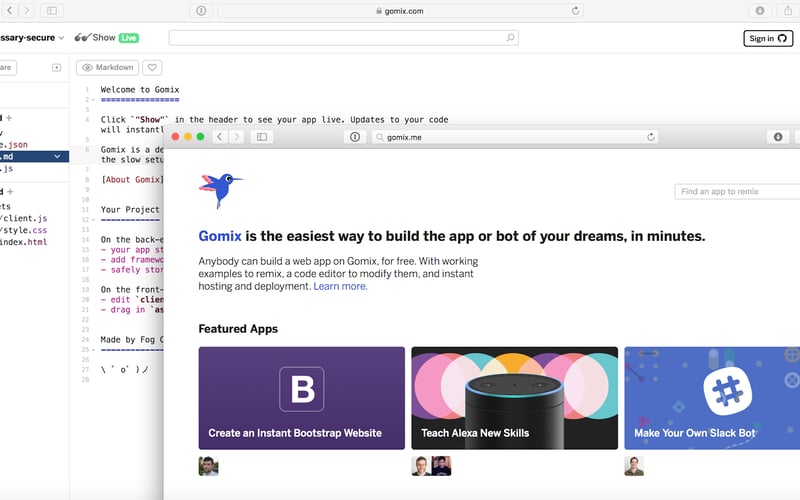Open the 'Make Your Own Slack Bot' card
Image resolution: width=800 pixels, height=500 pixels.
[x=712, y=398]
